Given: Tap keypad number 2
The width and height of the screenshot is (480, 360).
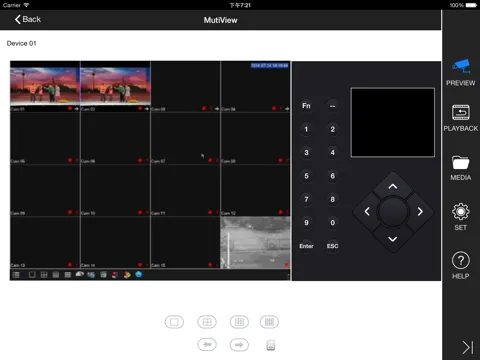Looking at the screenshot, I should pyautogui.click(x=332, y=129).
